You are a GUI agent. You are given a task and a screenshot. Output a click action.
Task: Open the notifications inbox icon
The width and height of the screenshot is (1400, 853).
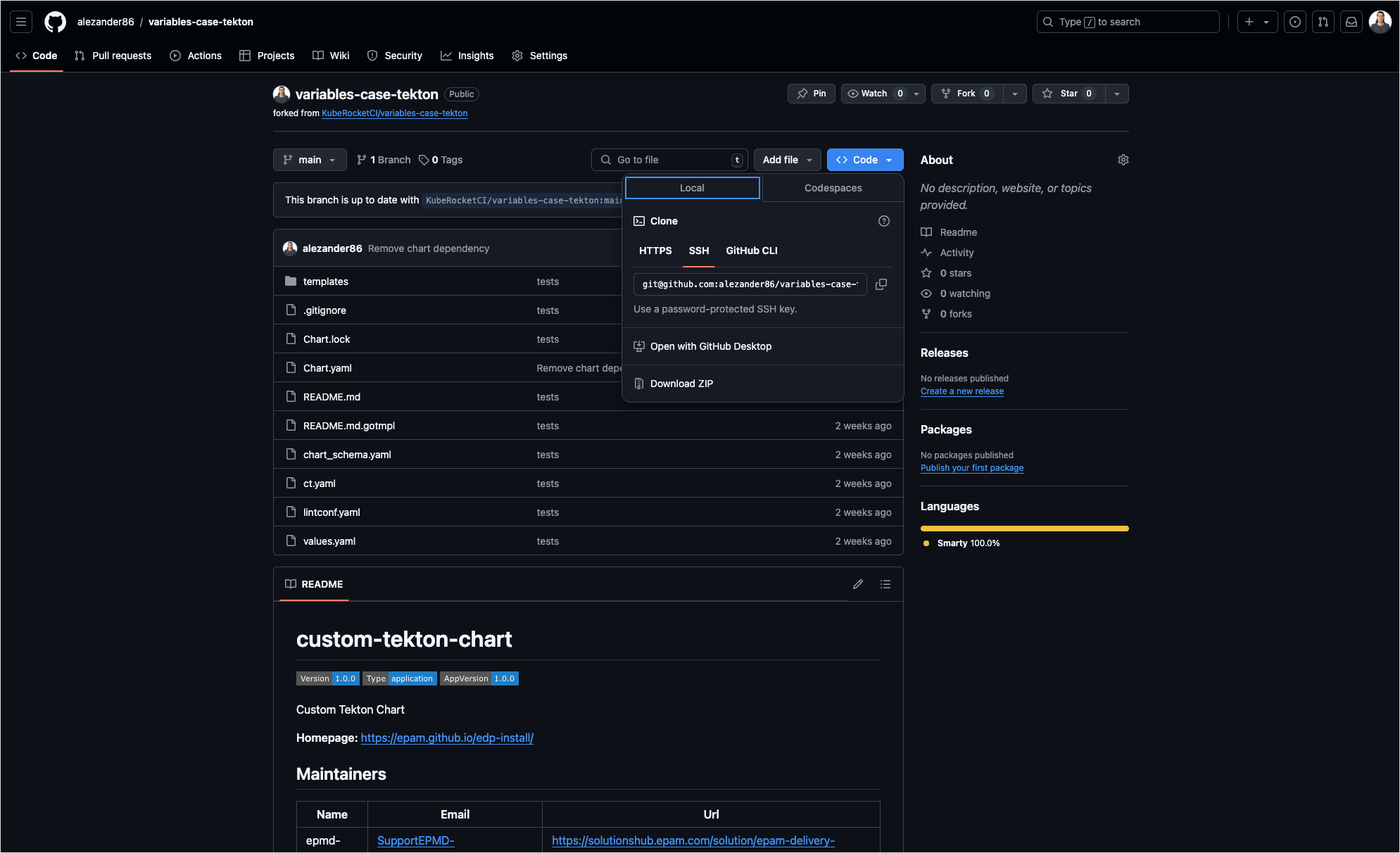click(x=1351, y=22)
